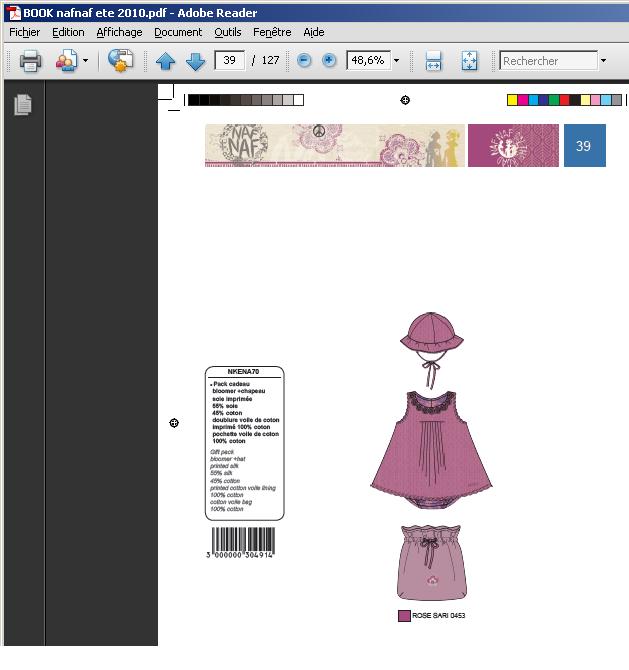629x670 pixels.
Task: Open dropdown arrow next to collaborate icon
Action: coord(85,61)
